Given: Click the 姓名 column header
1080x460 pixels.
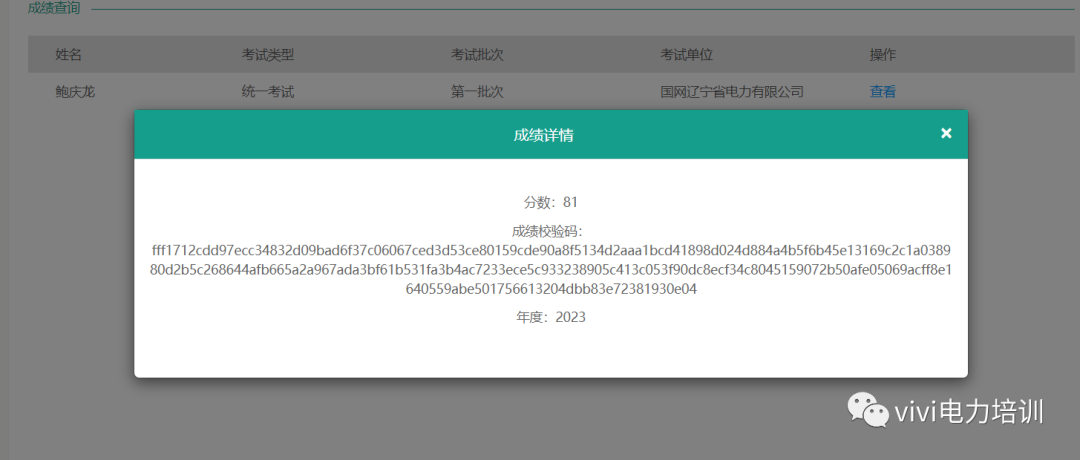Looking at the screenshot, I should pyautogui.click(x=69, y=54).
